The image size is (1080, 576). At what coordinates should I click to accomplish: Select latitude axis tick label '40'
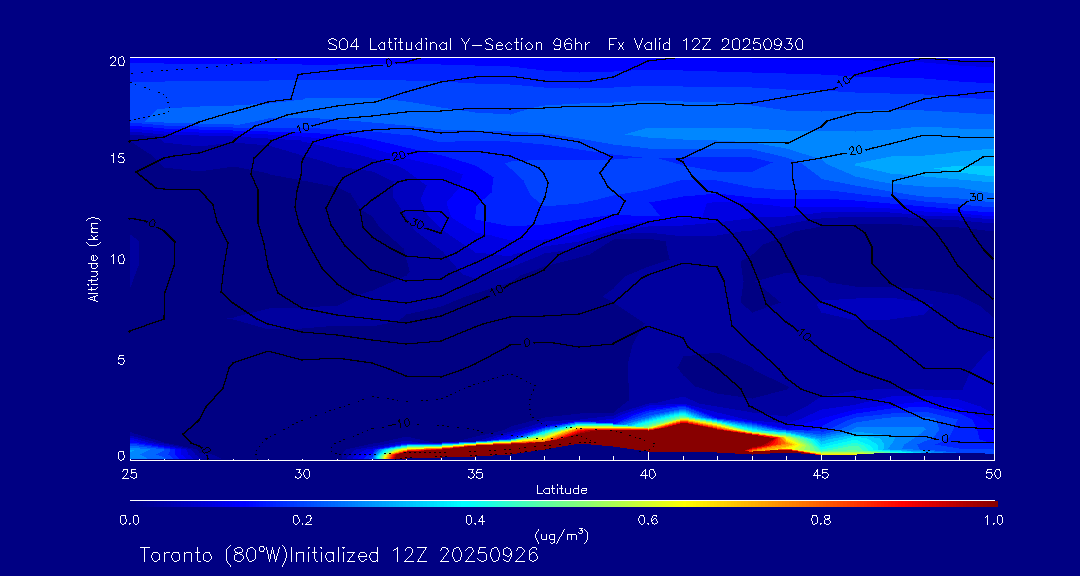point(648,473)
